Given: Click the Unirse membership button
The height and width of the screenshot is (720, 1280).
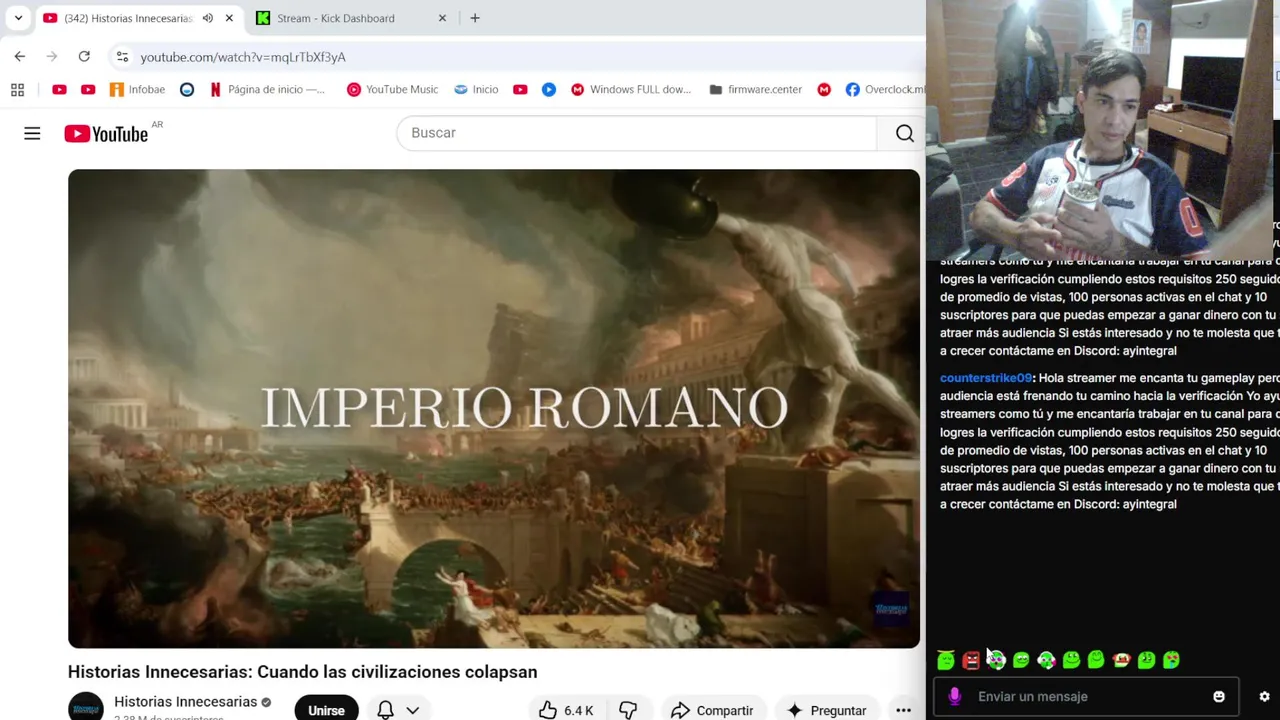Looking at the screenshot, I should (x=326, y=708).
